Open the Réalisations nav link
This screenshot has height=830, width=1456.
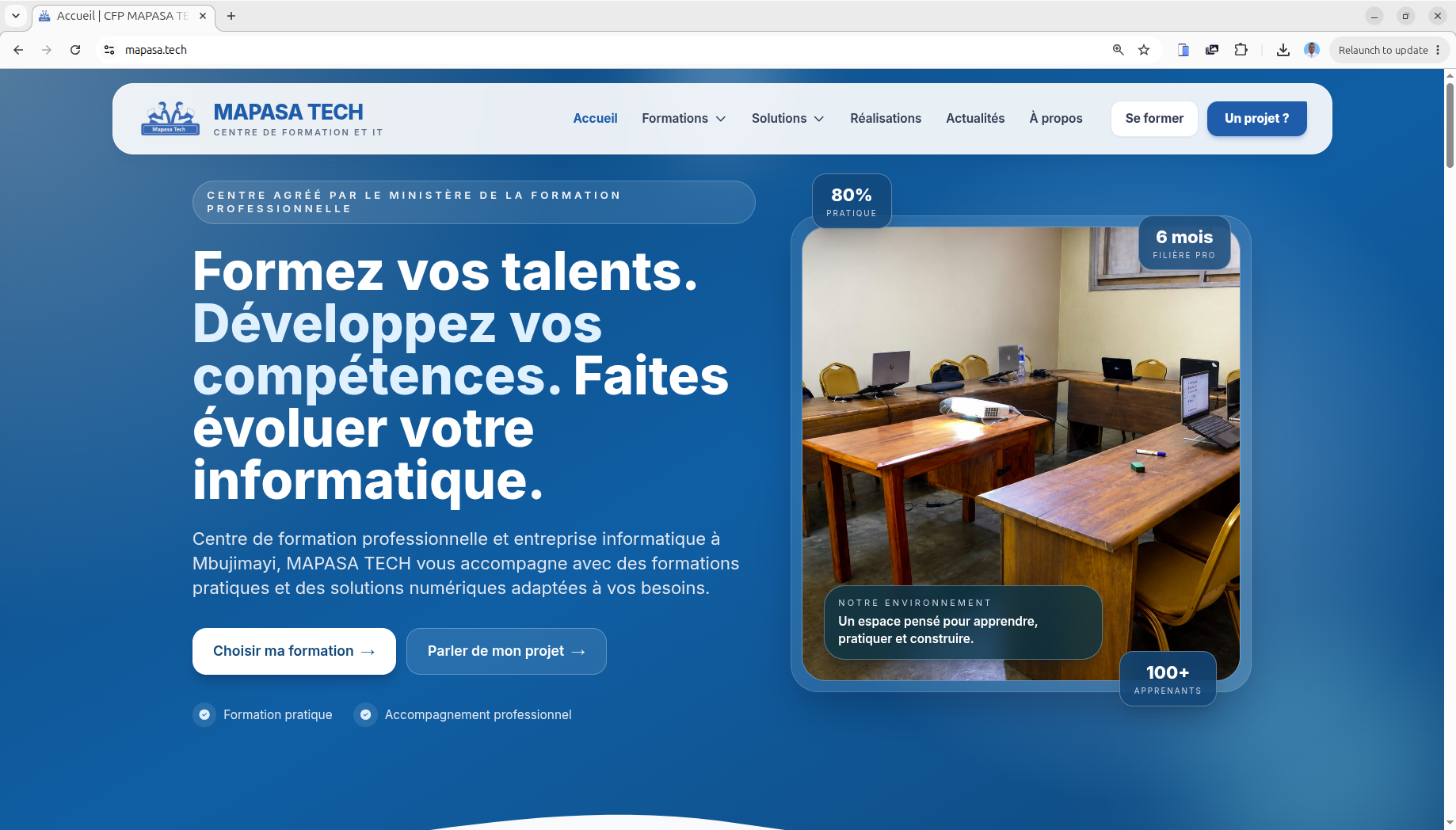(886, 118)
